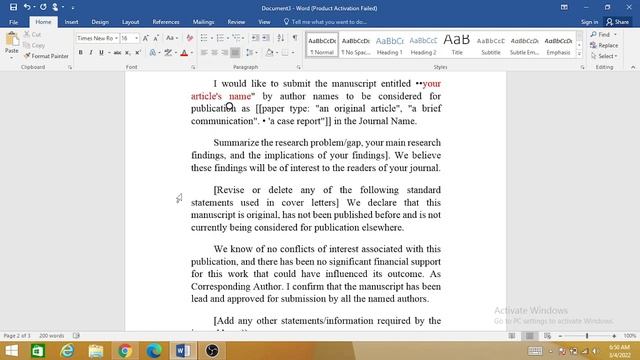
Task: Click the font color red A button
Action: point(184,53)
